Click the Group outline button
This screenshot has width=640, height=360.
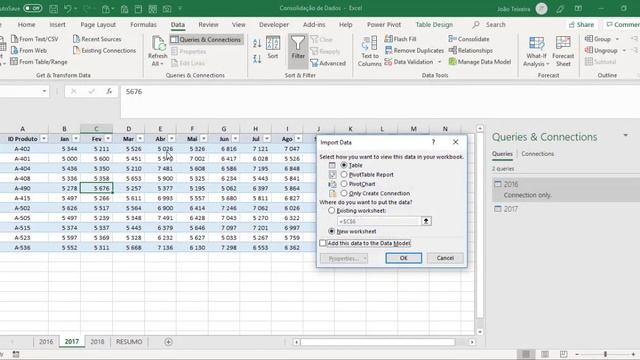coord(598,39)
